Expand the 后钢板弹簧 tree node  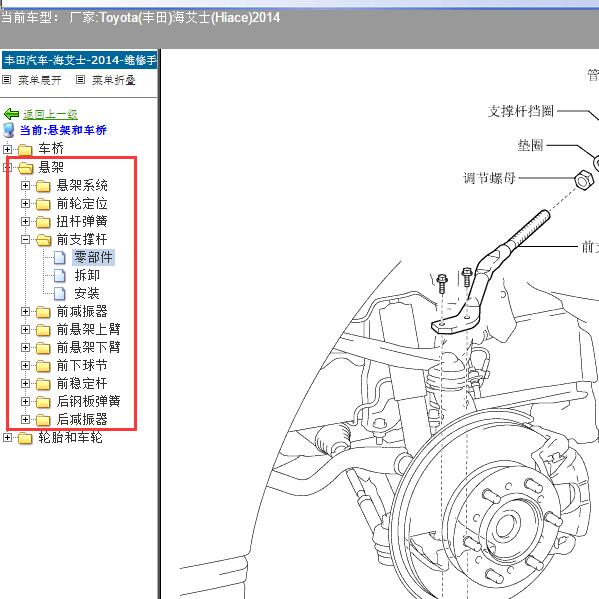click(25, 401)
